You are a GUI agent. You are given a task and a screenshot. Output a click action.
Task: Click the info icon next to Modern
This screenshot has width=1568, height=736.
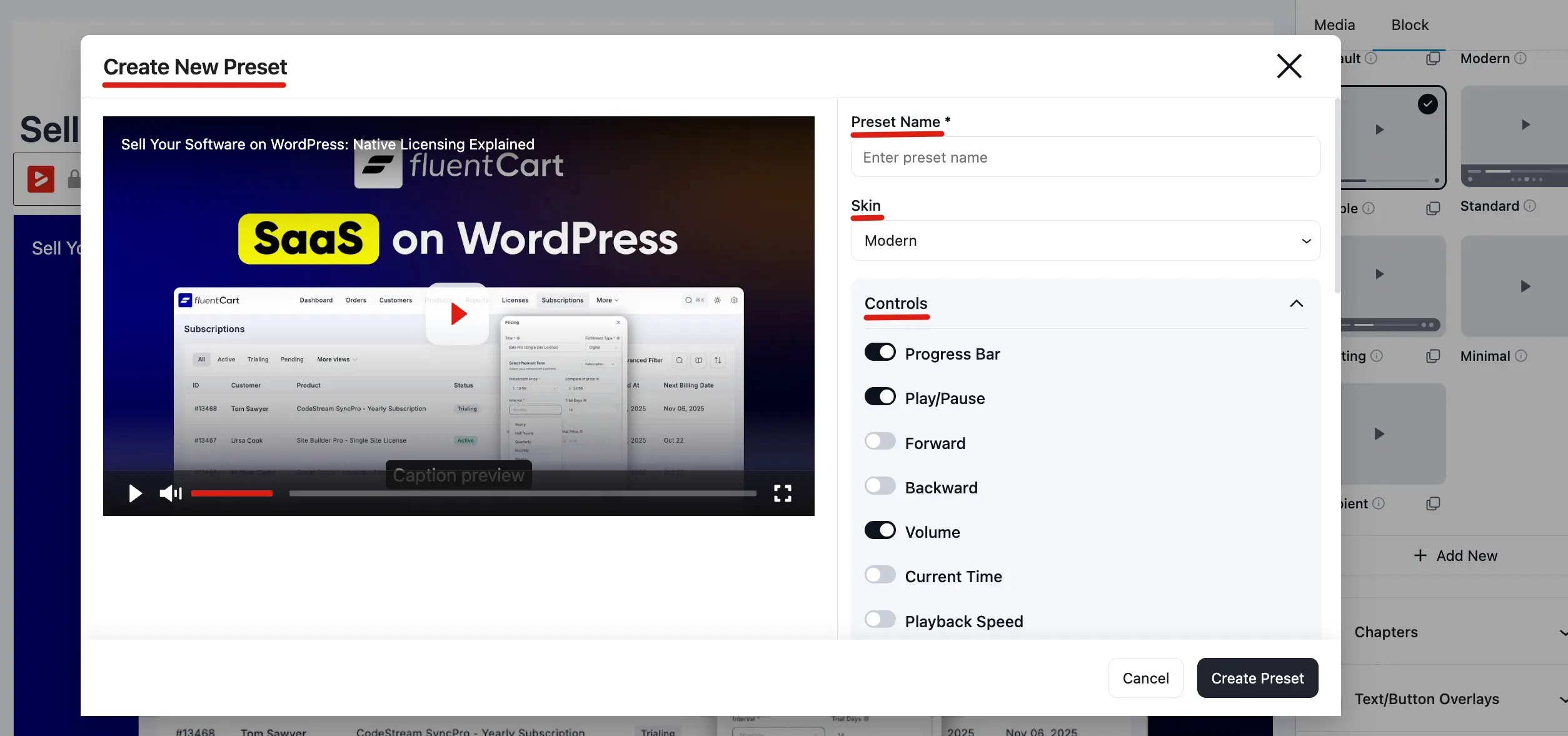(x=1520, y=58)
